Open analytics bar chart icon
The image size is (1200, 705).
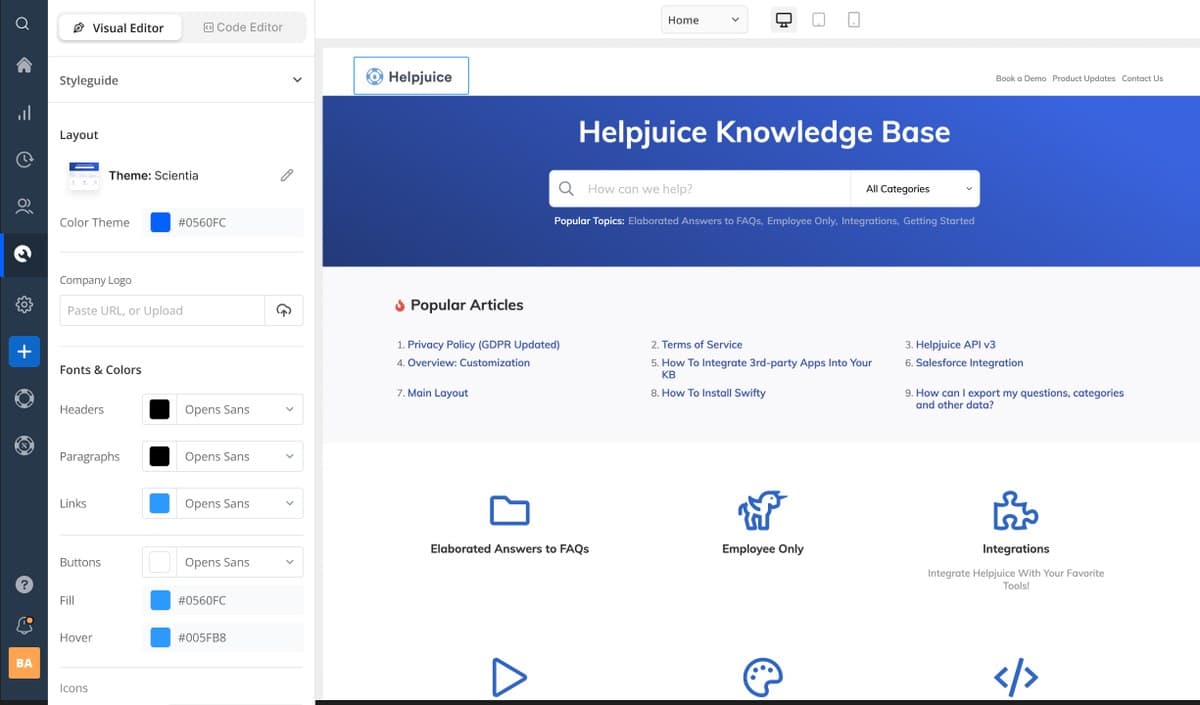point(23,113)
